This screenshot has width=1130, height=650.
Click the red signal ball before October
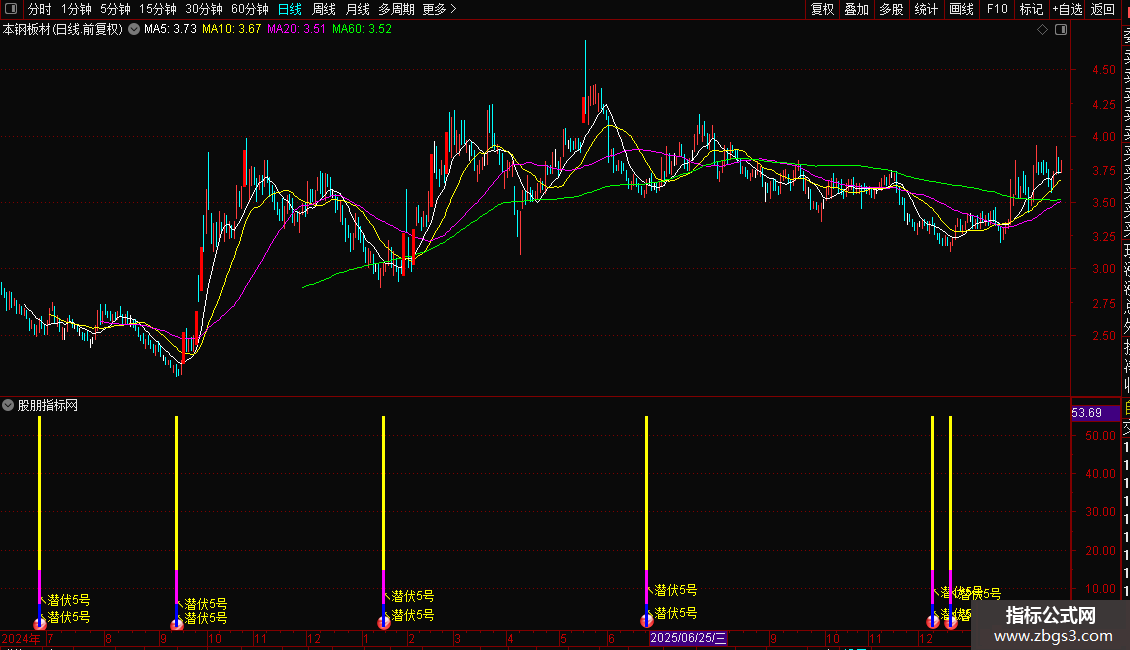tap(177, 624)
